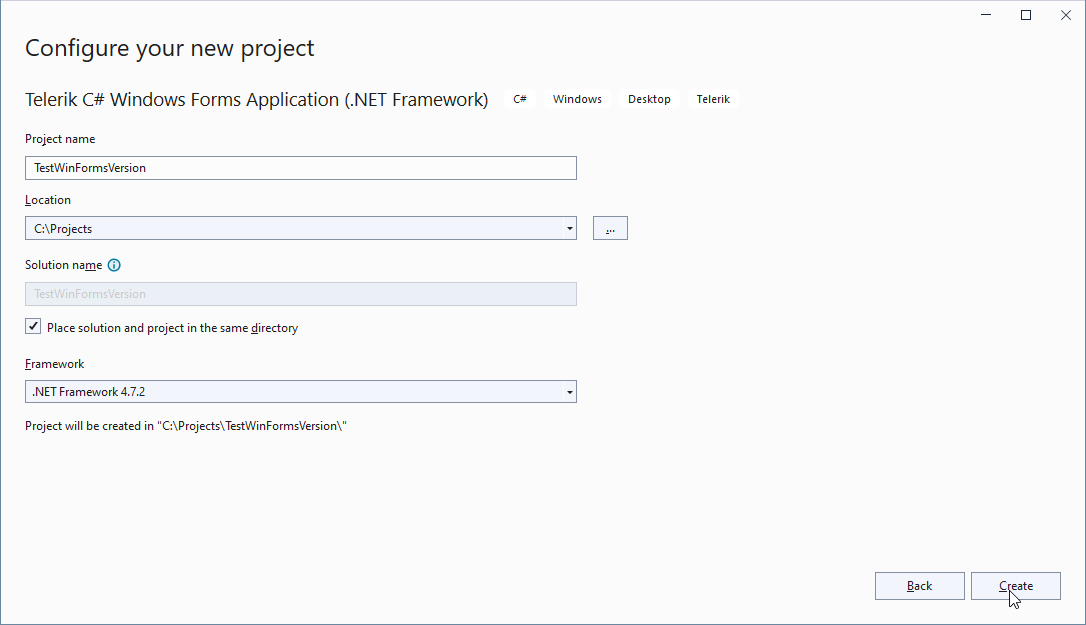Maximize the dialog window
The image size is (1086, 625).
click(1026, 15)
